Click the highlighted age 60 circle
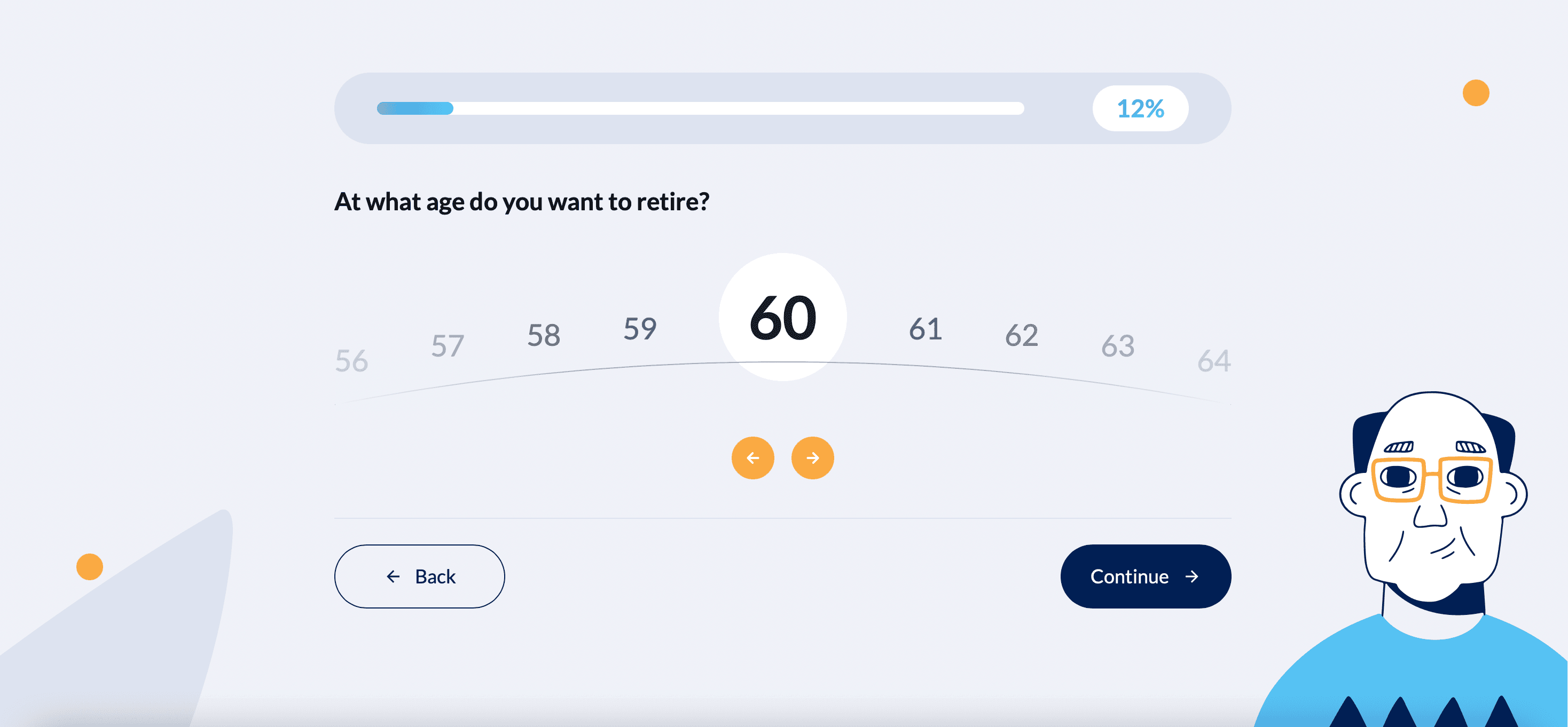The height and width of the screenshot is (727, 1568). [782, 317]
